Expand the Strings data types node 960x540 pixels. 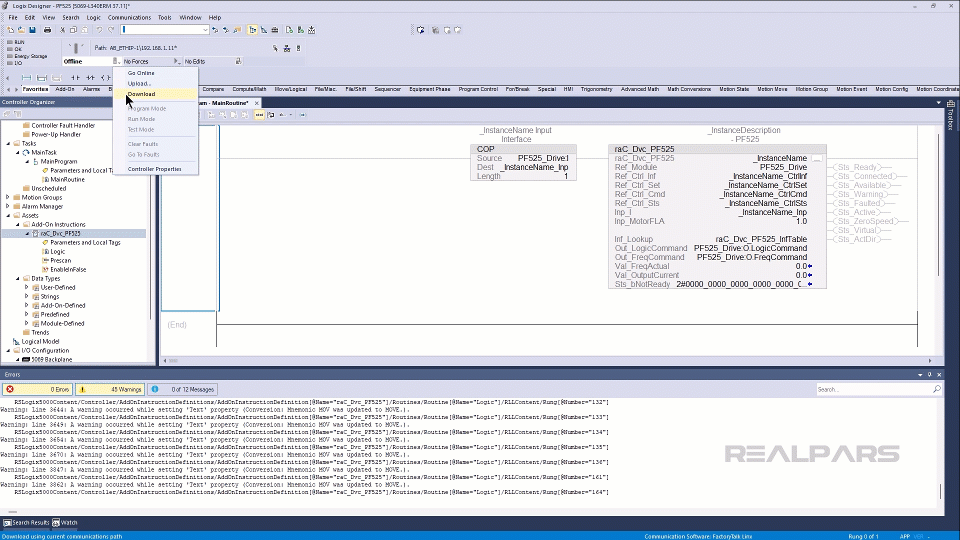(x=27, y=296)
